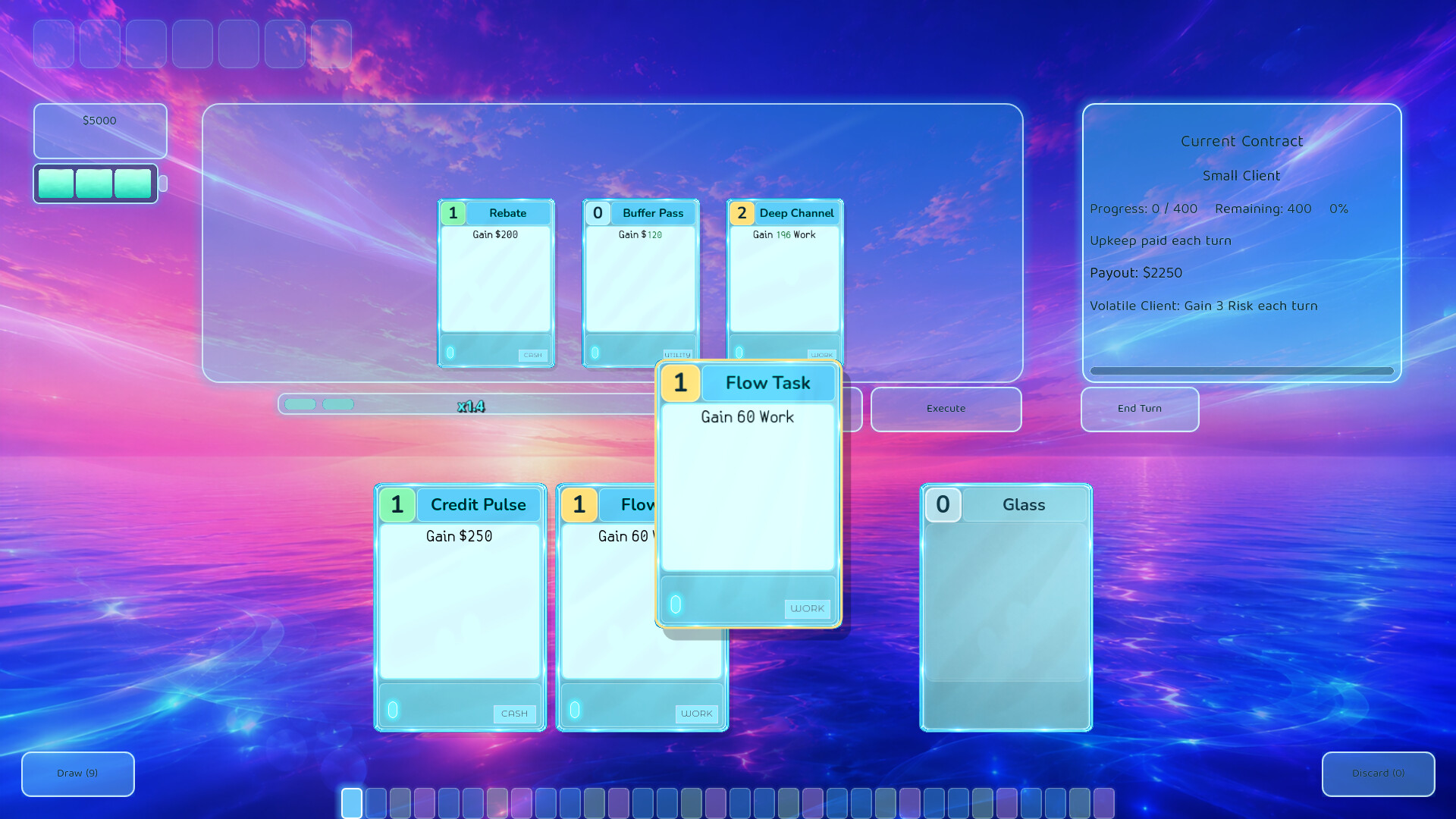1456x819 pixels.
Task: Select the Credit Pulse card
Action: click(460, 607)
